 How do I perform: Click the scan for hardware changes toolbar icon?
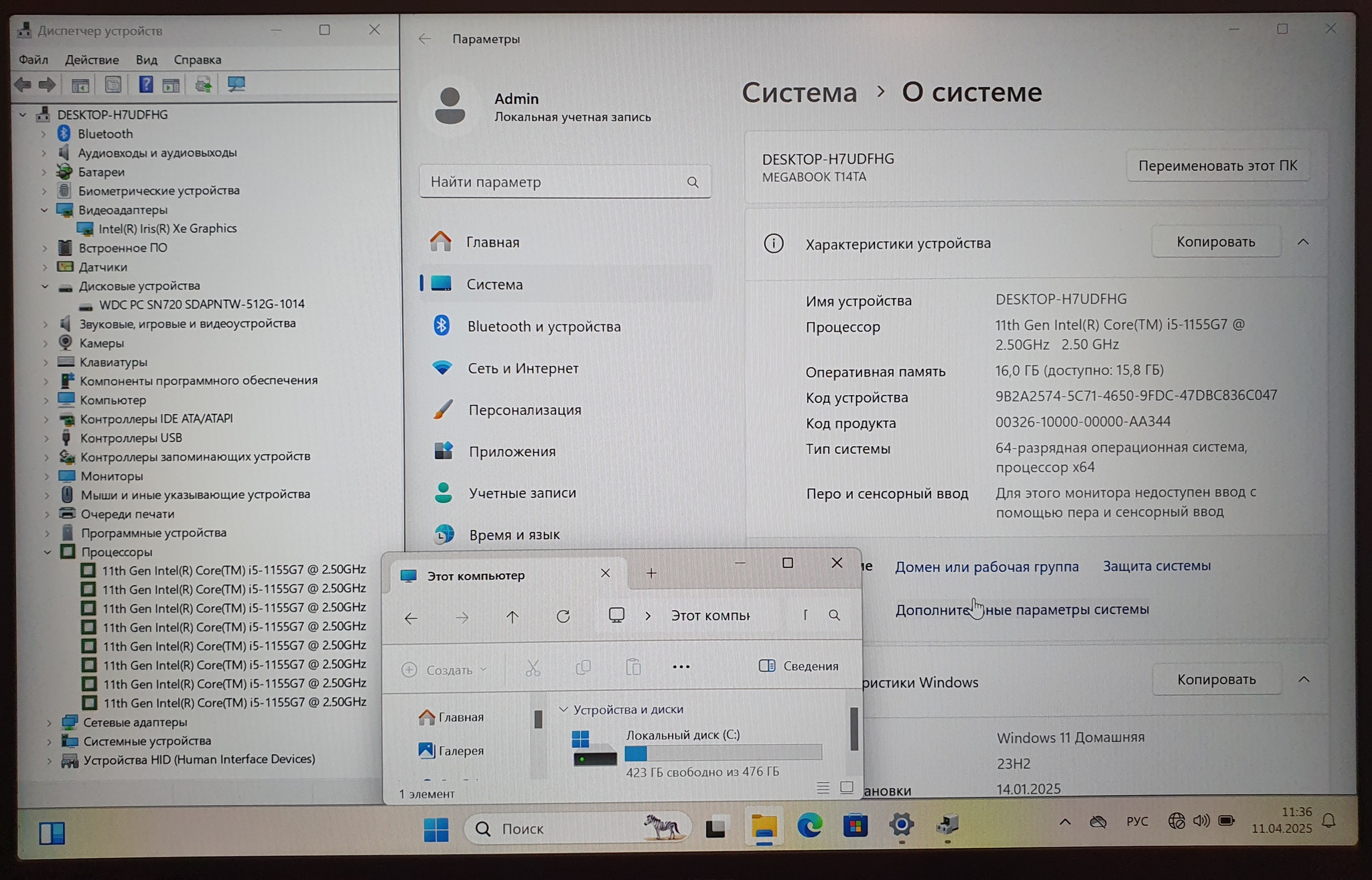(x=236, y=84)
